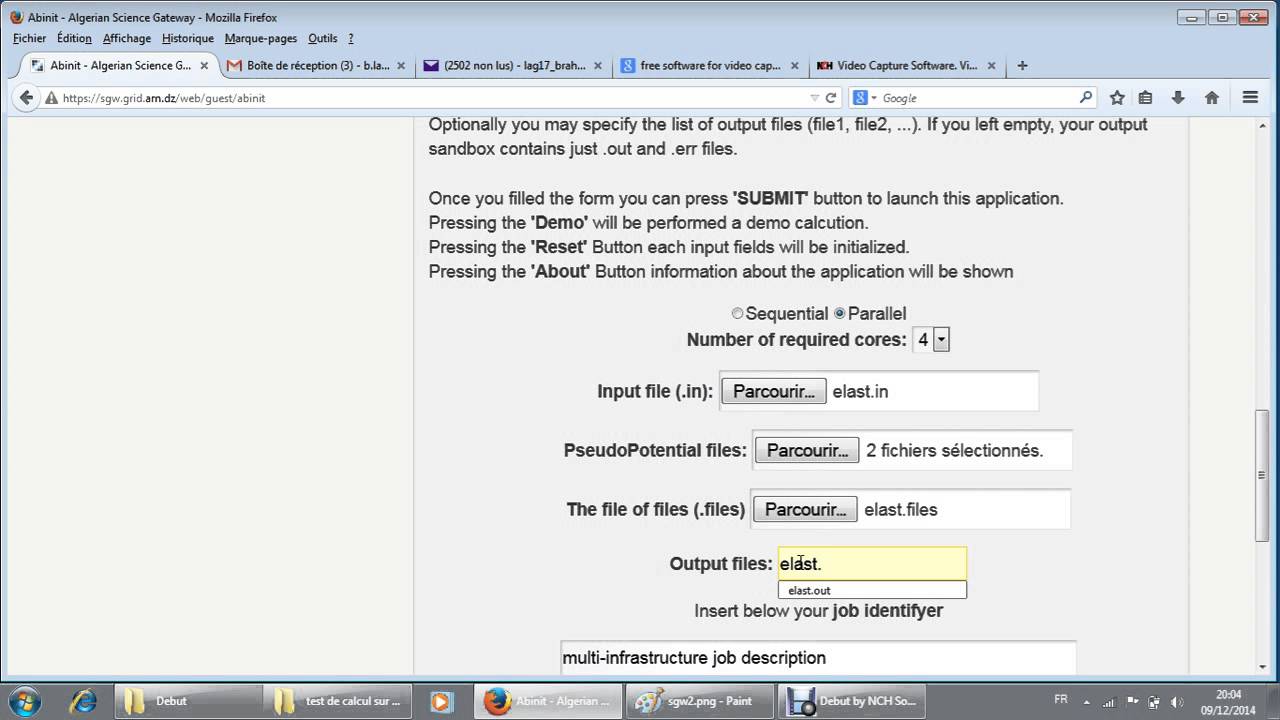Close the Boîte de réception tab
The height and width of the screenshot is (720, 1280).
(x=401, y=66)
